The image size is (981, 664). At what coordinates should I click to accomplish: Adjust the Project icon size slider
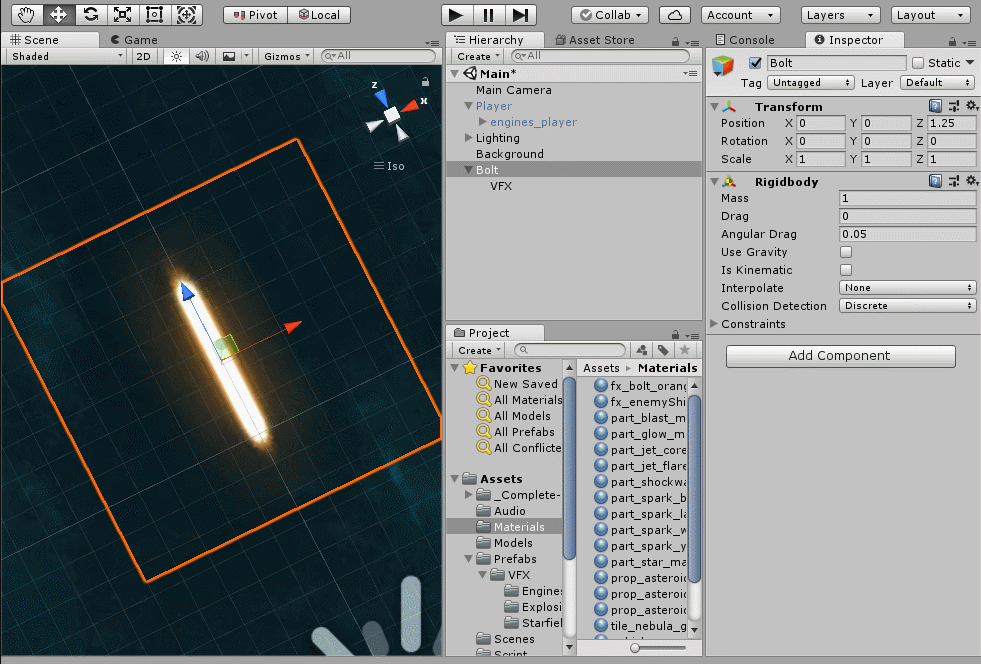(x=635, y=648)
